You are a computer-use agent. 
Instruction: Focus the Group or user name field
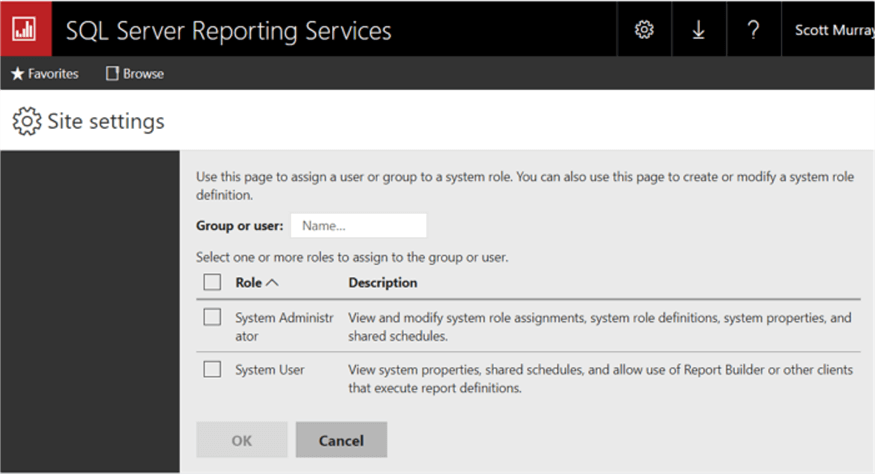coord(359,226)
